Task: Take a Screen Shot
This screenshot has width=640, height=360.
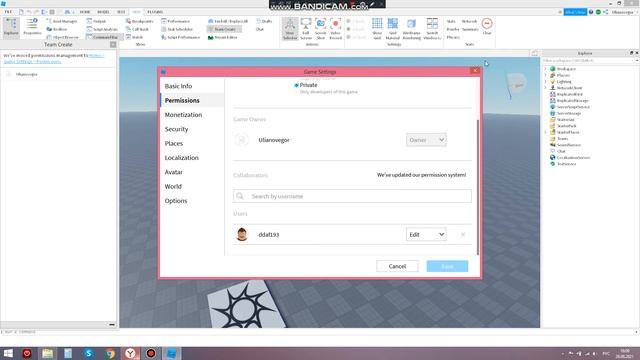Action: [x=320, y=29]
